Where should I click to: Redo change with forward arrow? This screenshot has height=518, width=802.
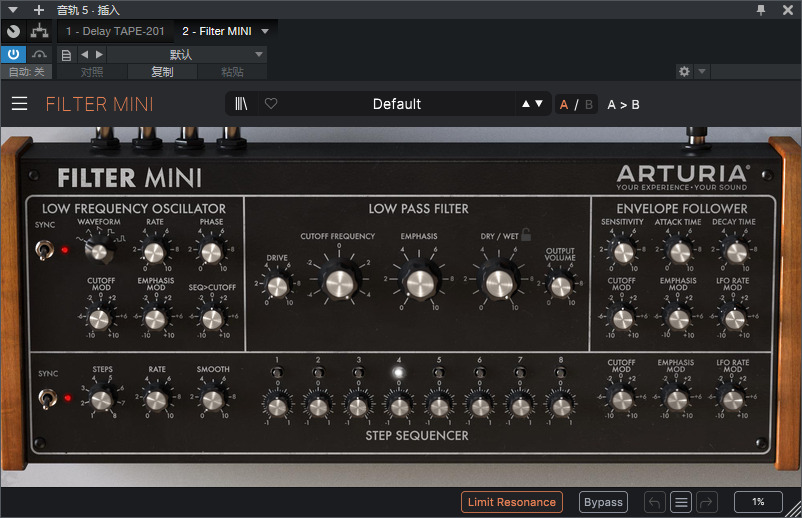(x=706, y=502)
